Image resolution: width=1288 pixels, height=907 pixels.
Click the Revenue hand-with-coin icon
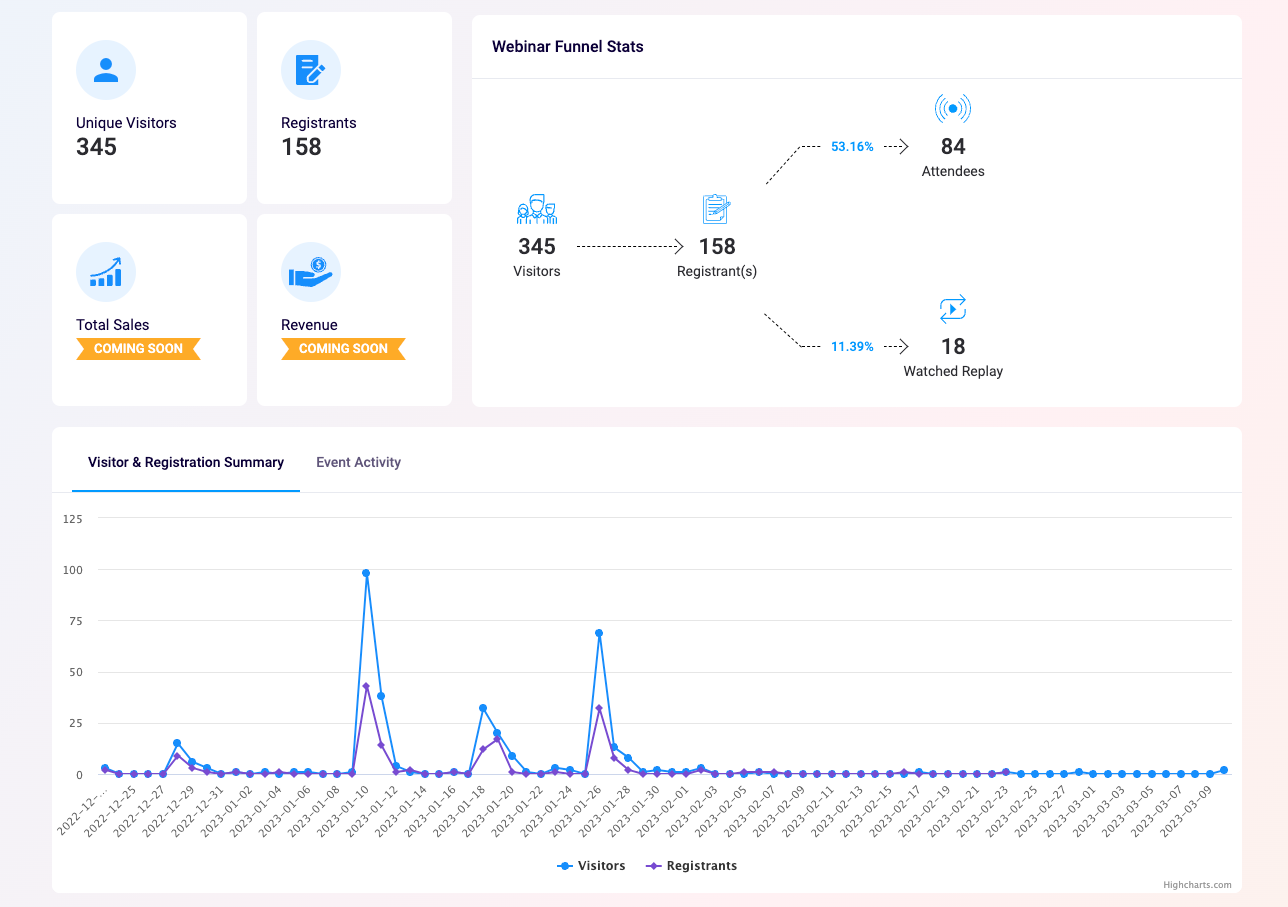[311, 272]
